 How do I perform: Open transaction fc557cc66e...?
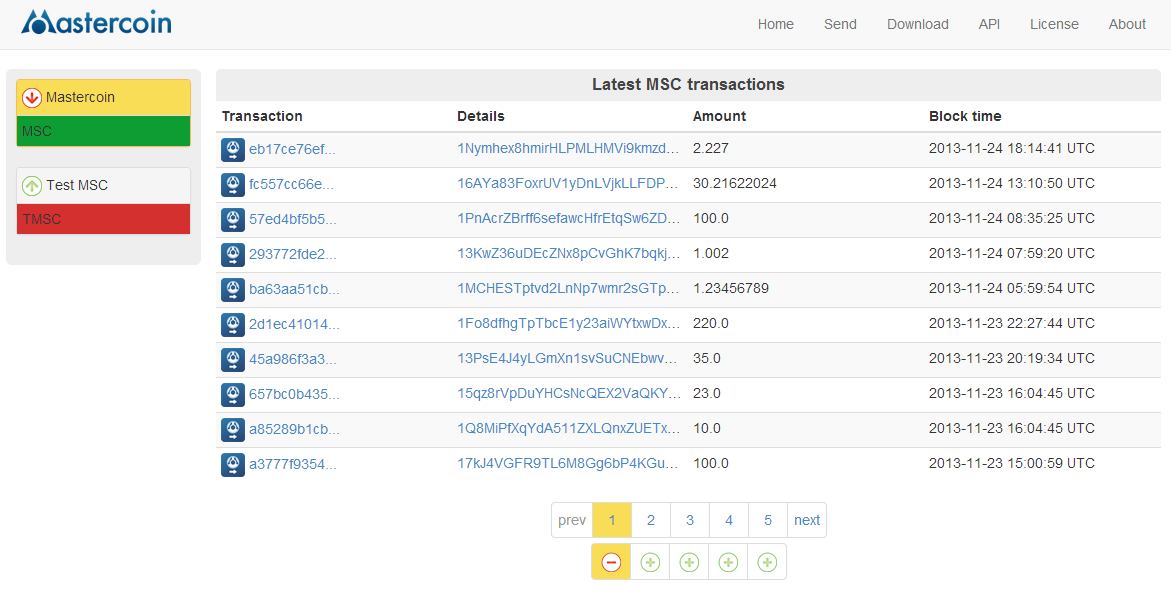tap(291, 185)
